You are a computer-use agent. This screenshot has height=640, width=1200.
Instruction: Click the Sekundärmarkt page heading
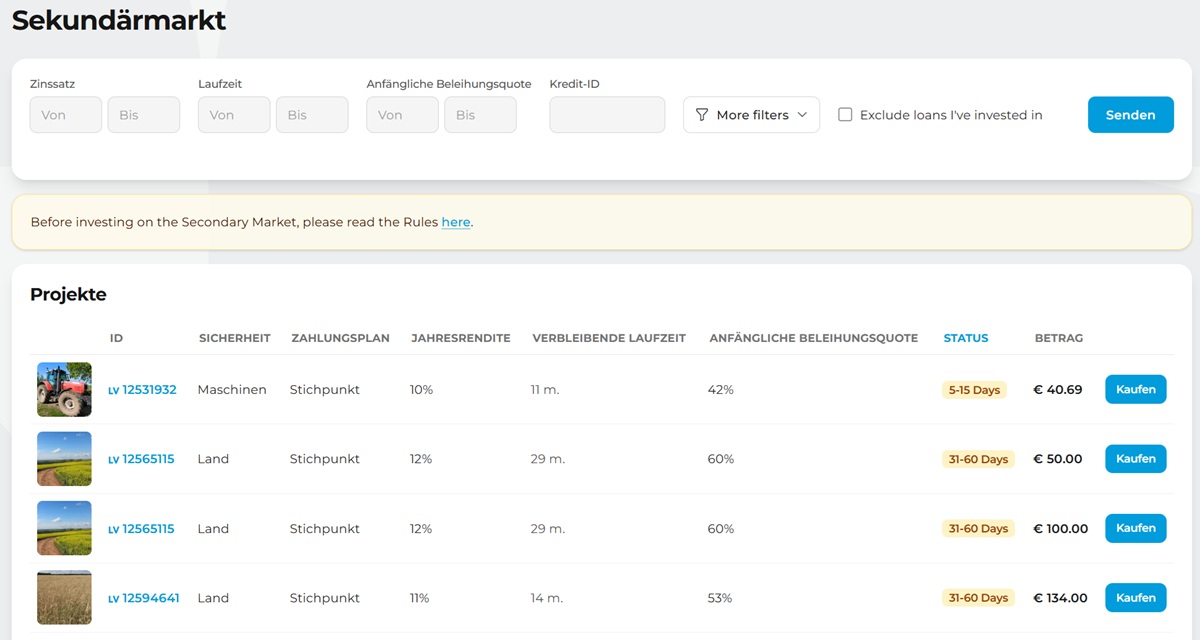(x=119, y=20)
